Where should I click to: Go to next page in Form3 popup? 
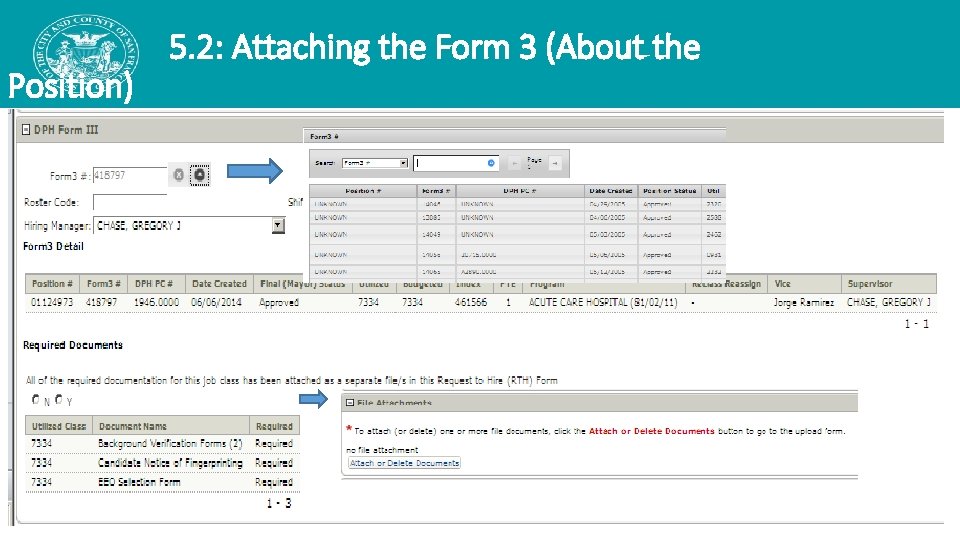tap(555, 163)
